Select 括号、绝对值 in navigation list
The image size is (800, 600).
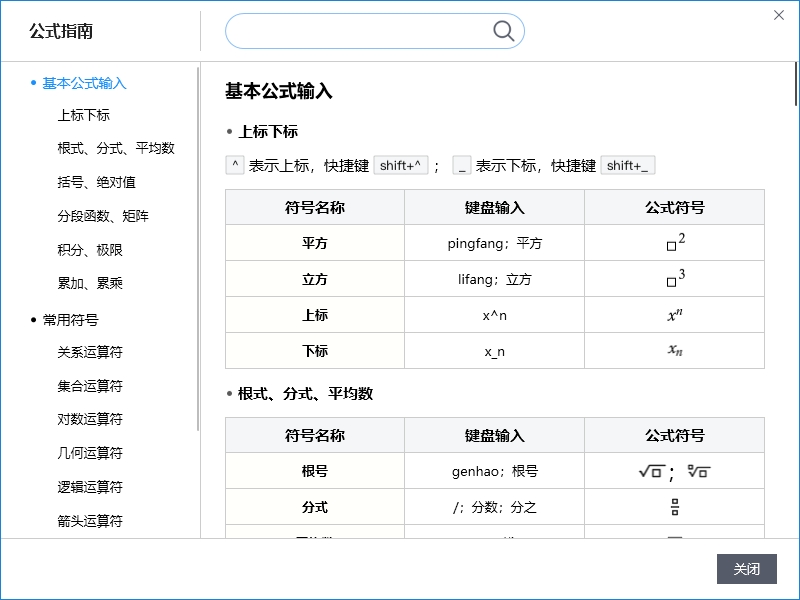(x=97, y=182)
